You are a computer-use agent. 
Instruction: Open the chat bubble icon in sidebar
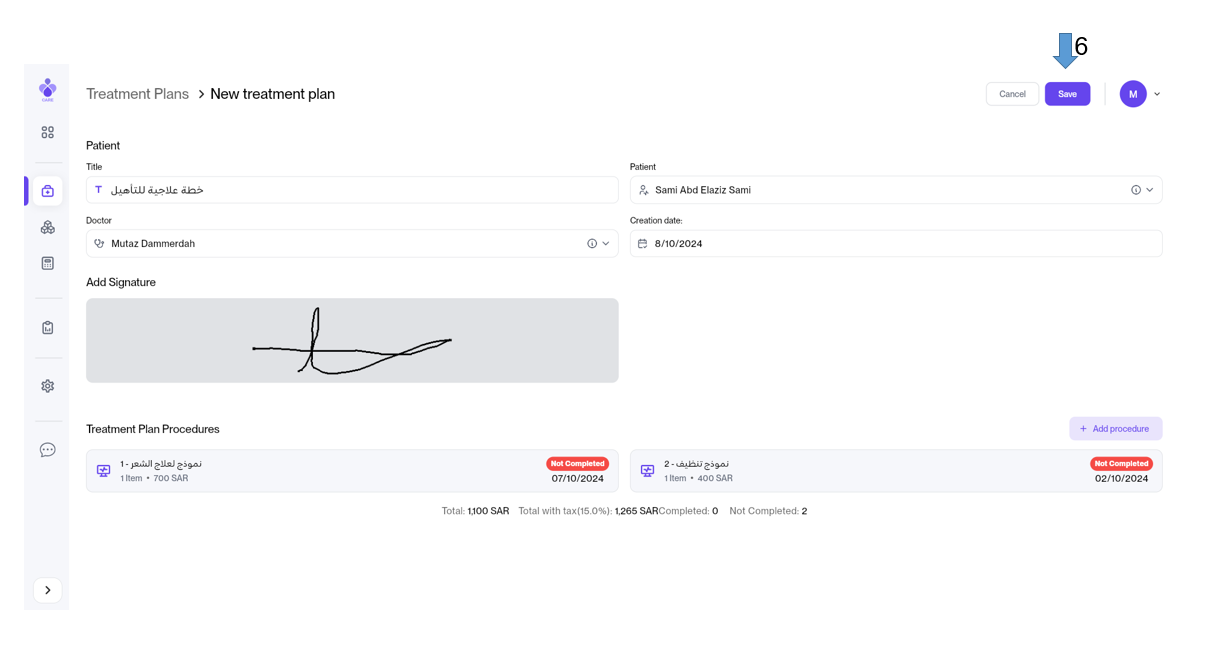47,450
